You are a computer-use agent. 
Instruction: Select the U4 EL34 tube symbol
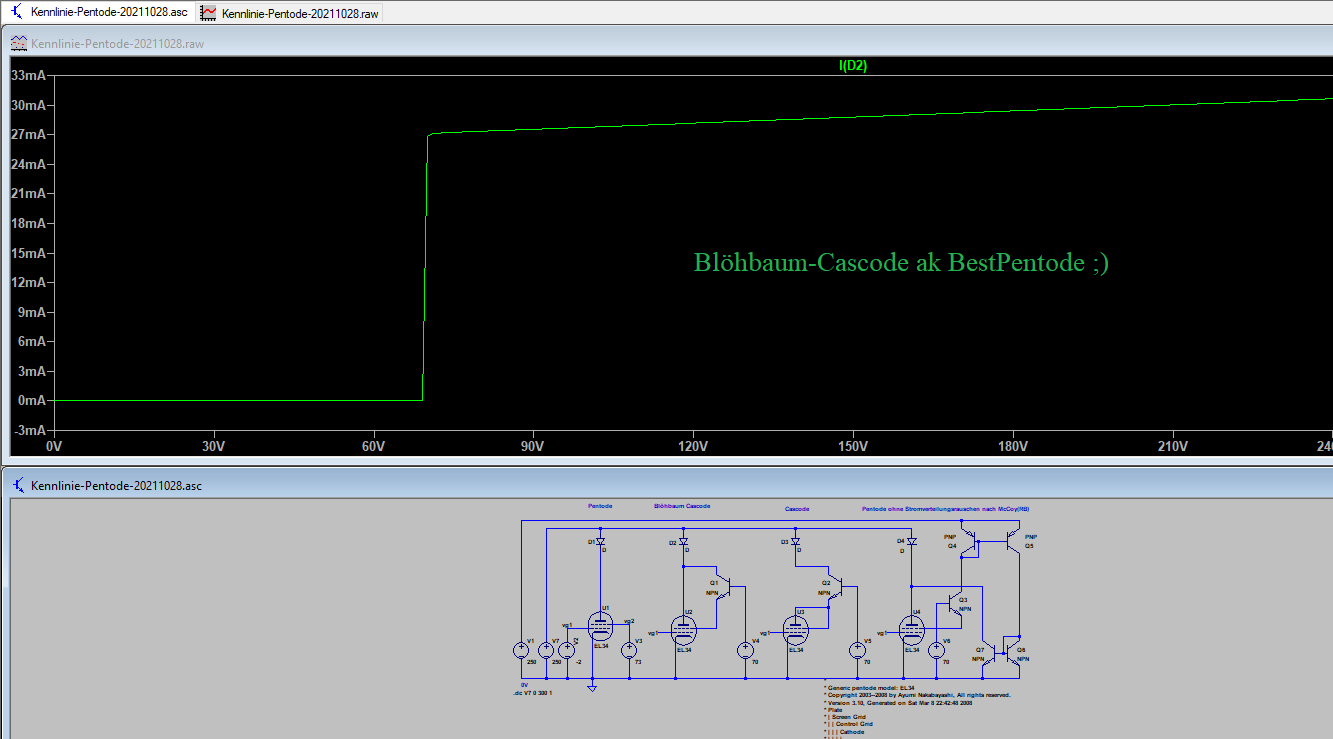click(x=911, y=629)
